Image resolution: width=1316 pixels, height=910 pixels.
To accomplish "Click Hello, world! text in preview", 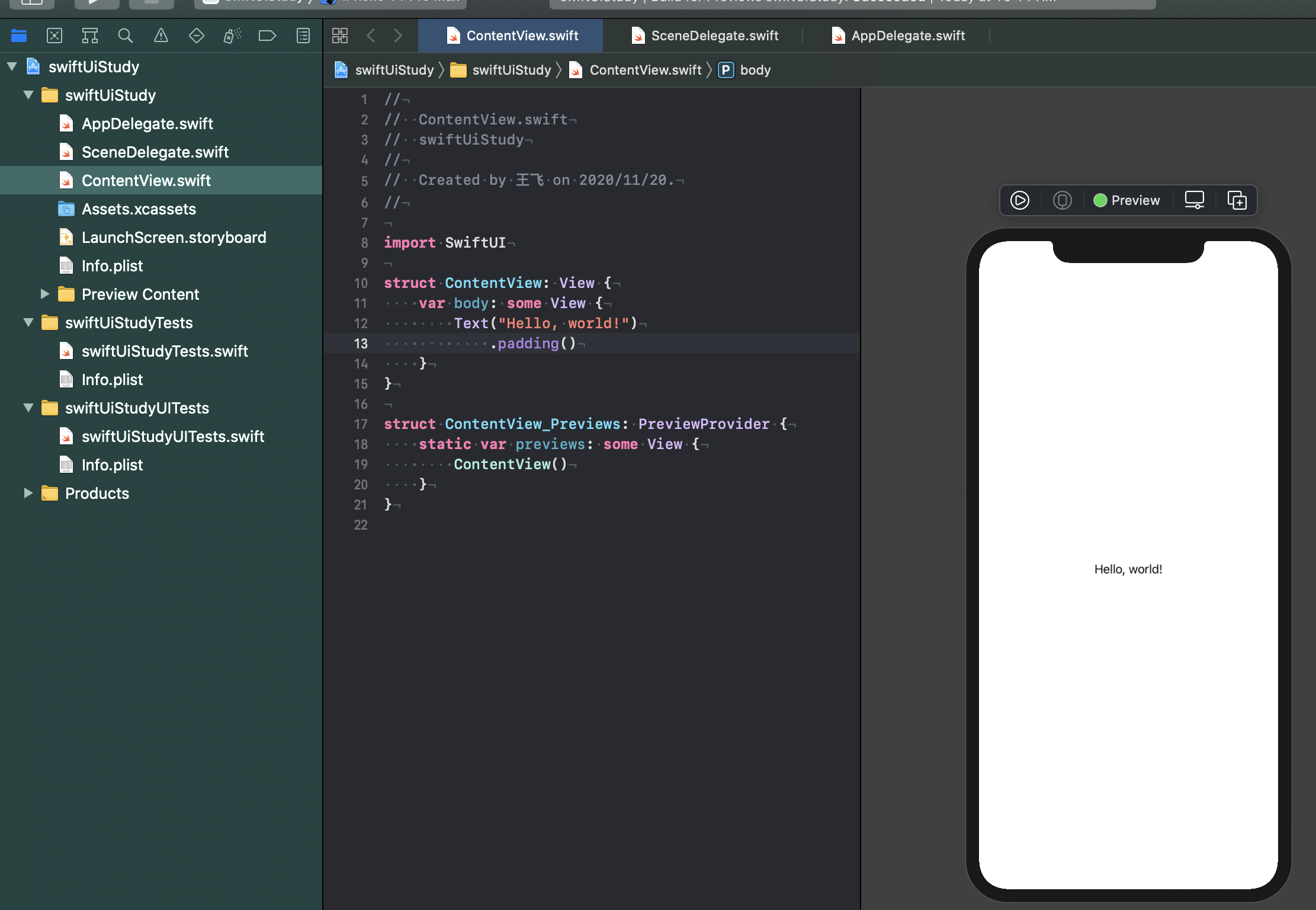I will (1128, 569).
